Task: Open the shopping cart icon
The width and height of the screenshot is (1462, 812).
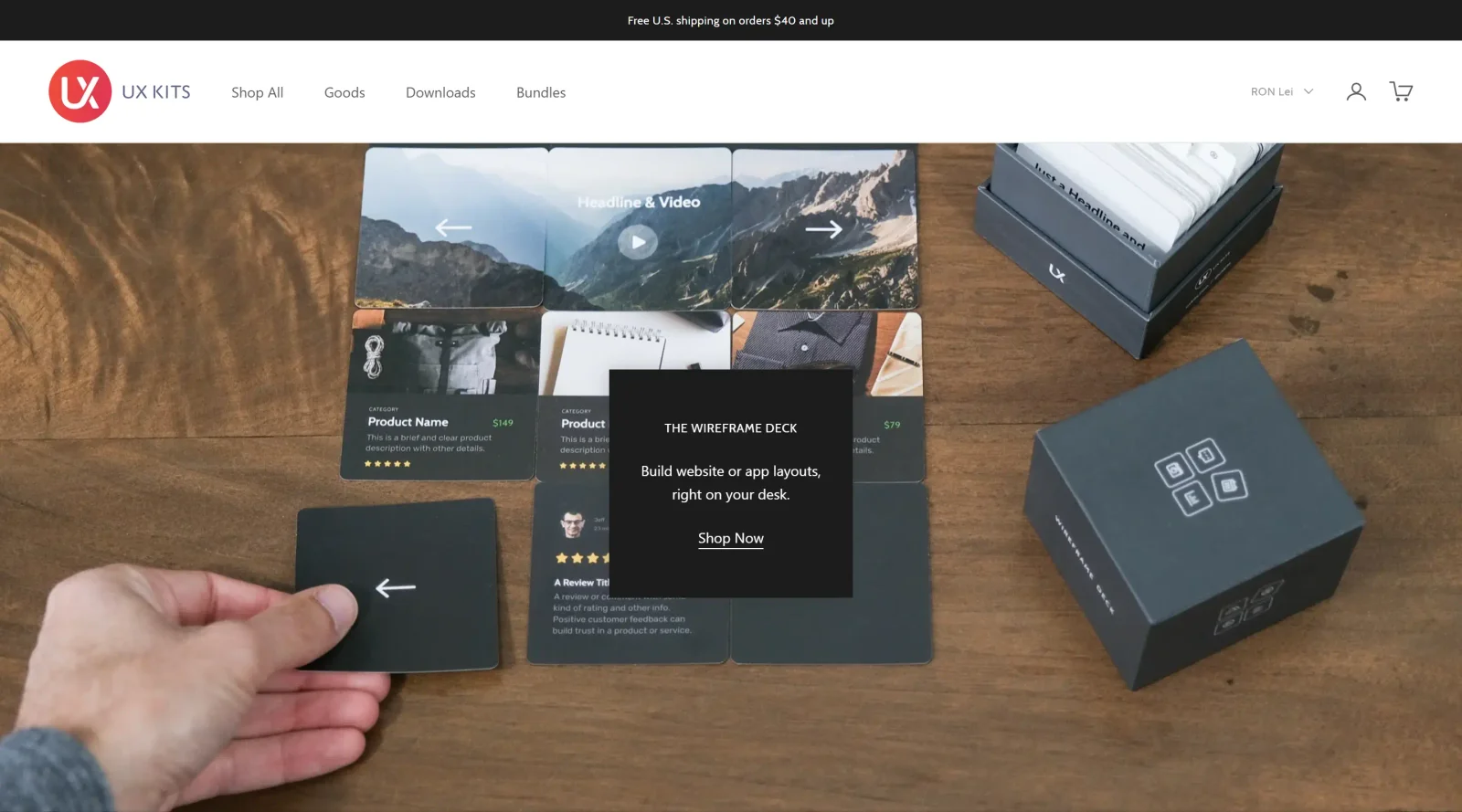Action: (1401, 91)
